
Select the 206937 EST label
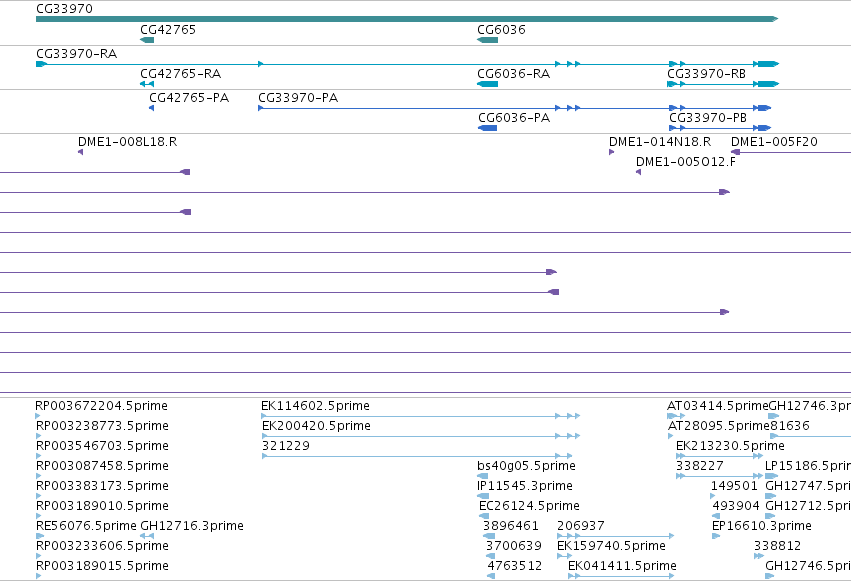[x=581, y=526]
